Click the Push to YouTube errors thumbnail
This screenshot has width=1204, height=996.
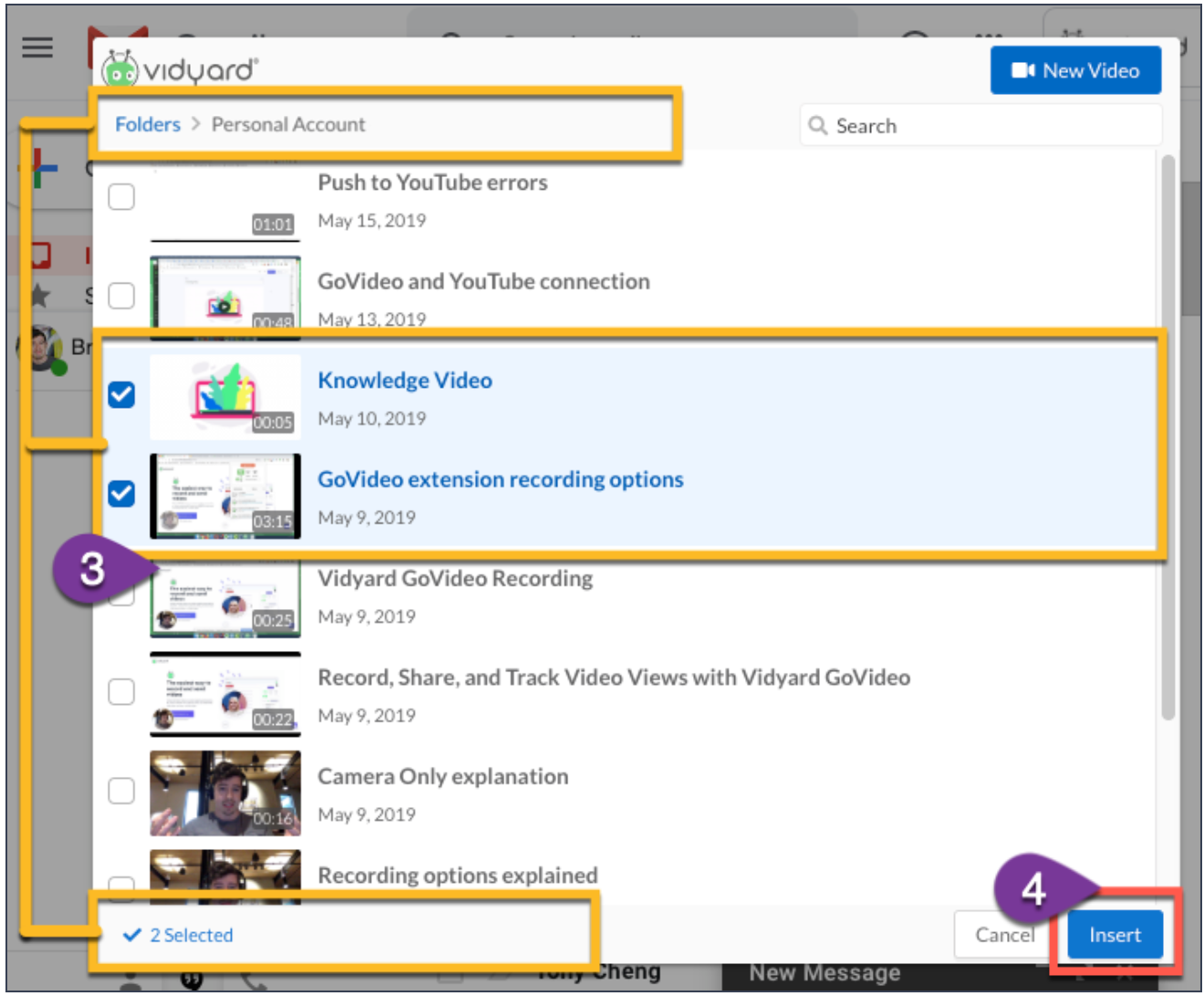(x=225, y=201)
